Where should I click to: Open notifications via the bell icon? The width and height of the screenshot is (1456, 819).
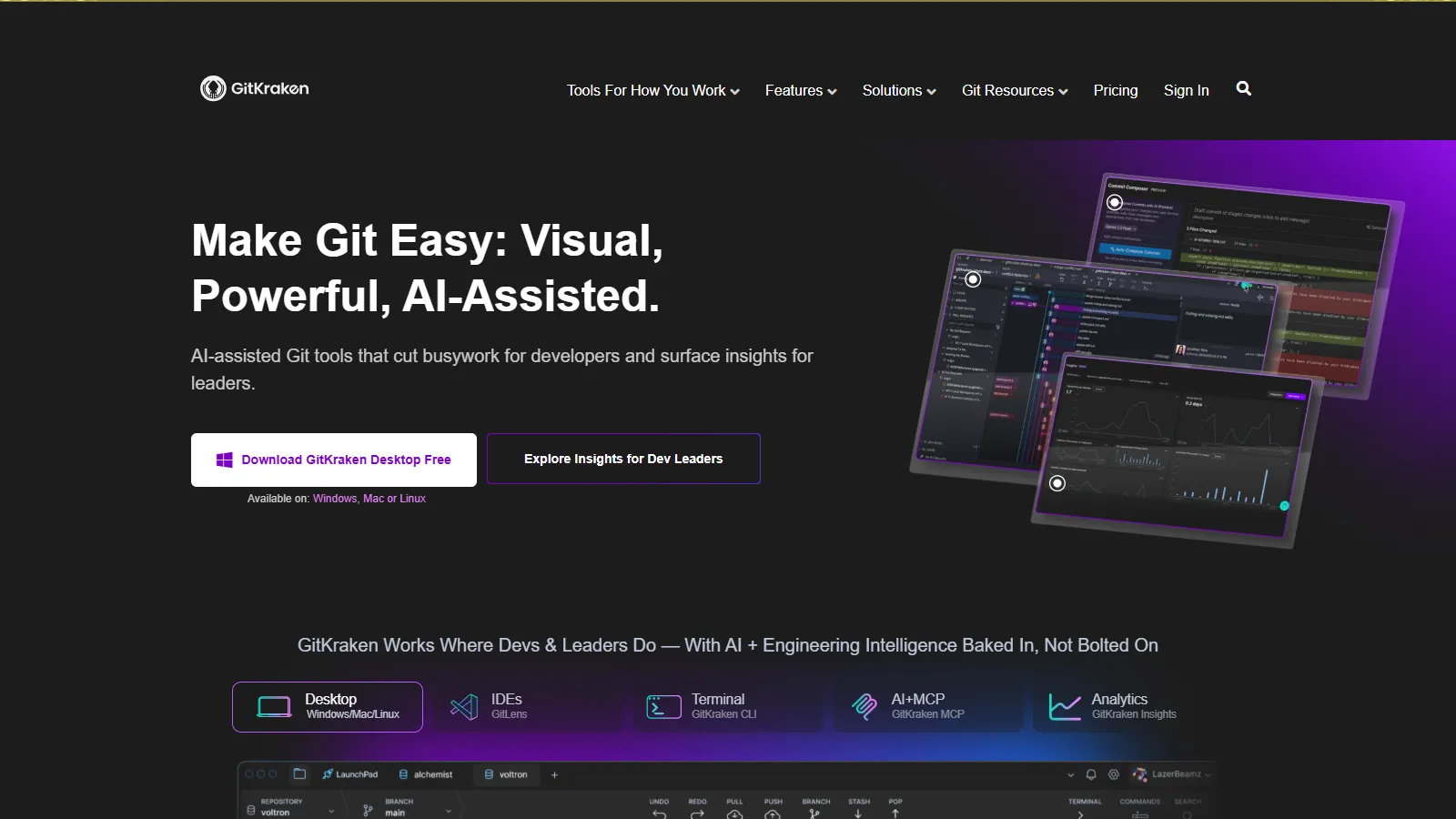[x=1091, y=774]
